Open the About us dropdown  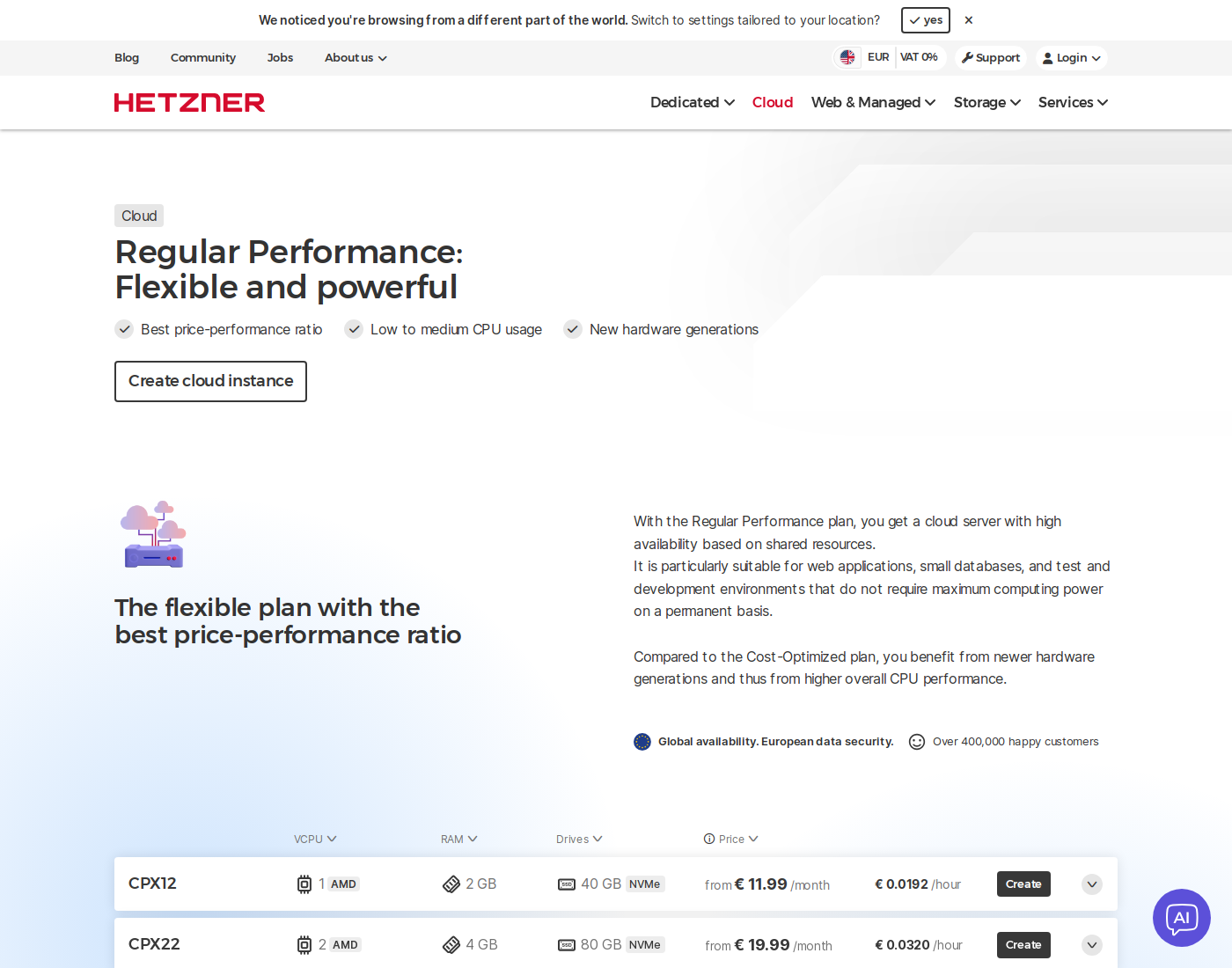pyautogui.click(x=356, y=58)
